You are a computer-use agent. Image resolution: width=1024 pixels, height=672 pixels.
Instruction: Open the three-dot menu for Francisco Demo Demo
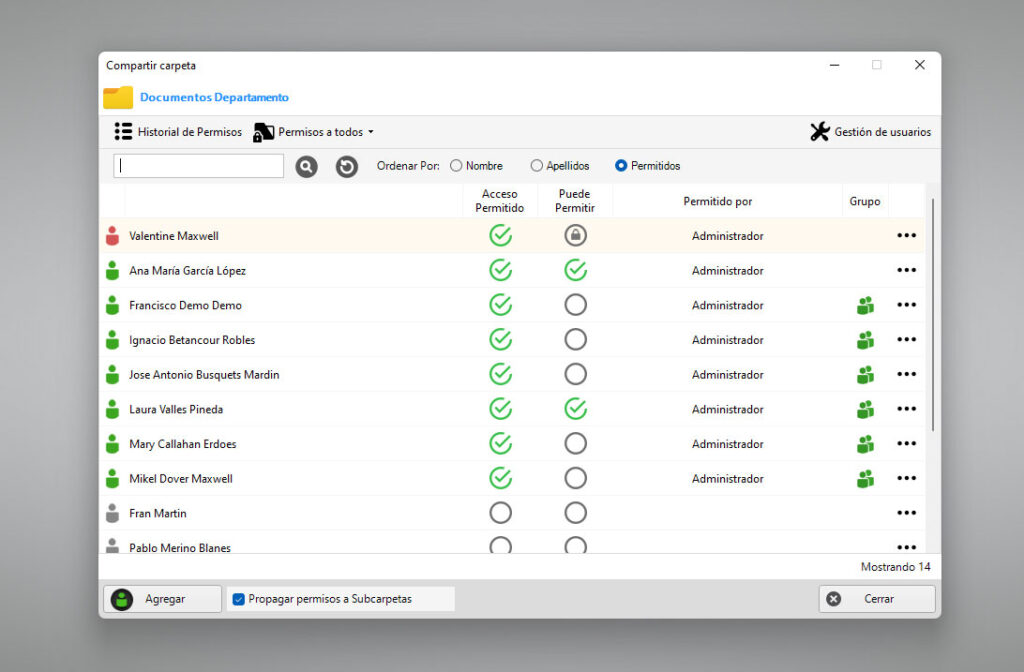click(906, 304)
